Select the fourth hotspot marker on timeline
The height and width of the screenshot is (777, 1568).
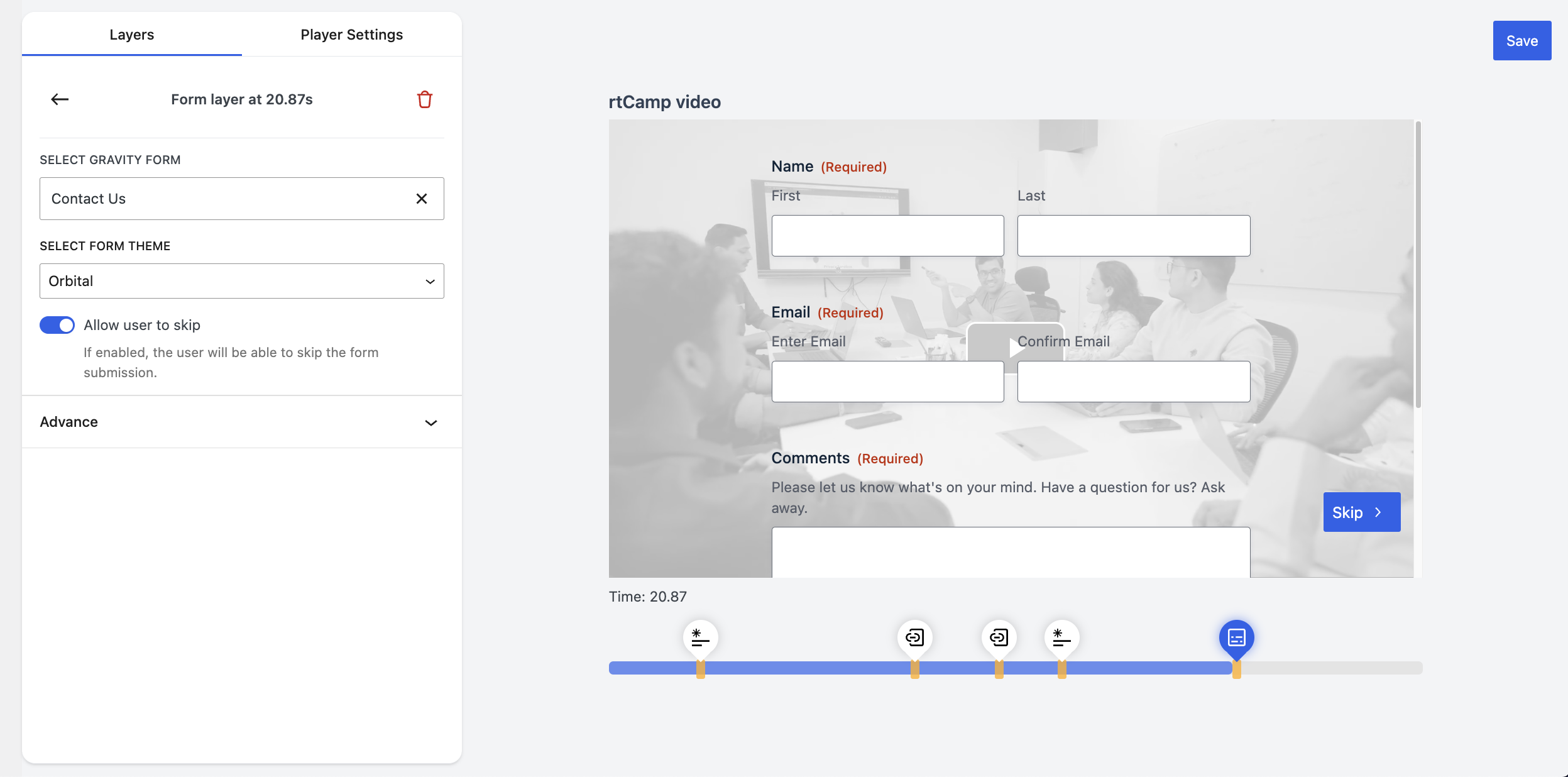tap(1061, 637)
